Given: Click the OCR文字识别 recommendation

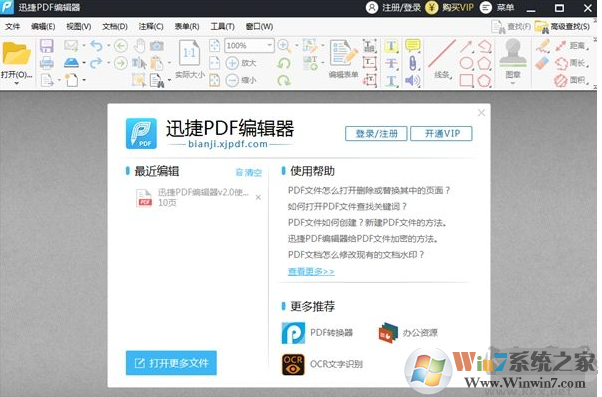Looking at the screenshot, I should click(x=322, y=364).
